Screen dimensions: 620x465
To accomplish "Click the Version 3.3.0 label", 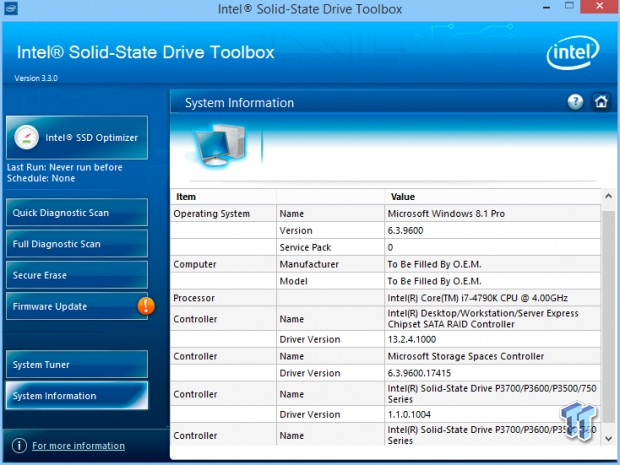I will coord(36,78).
